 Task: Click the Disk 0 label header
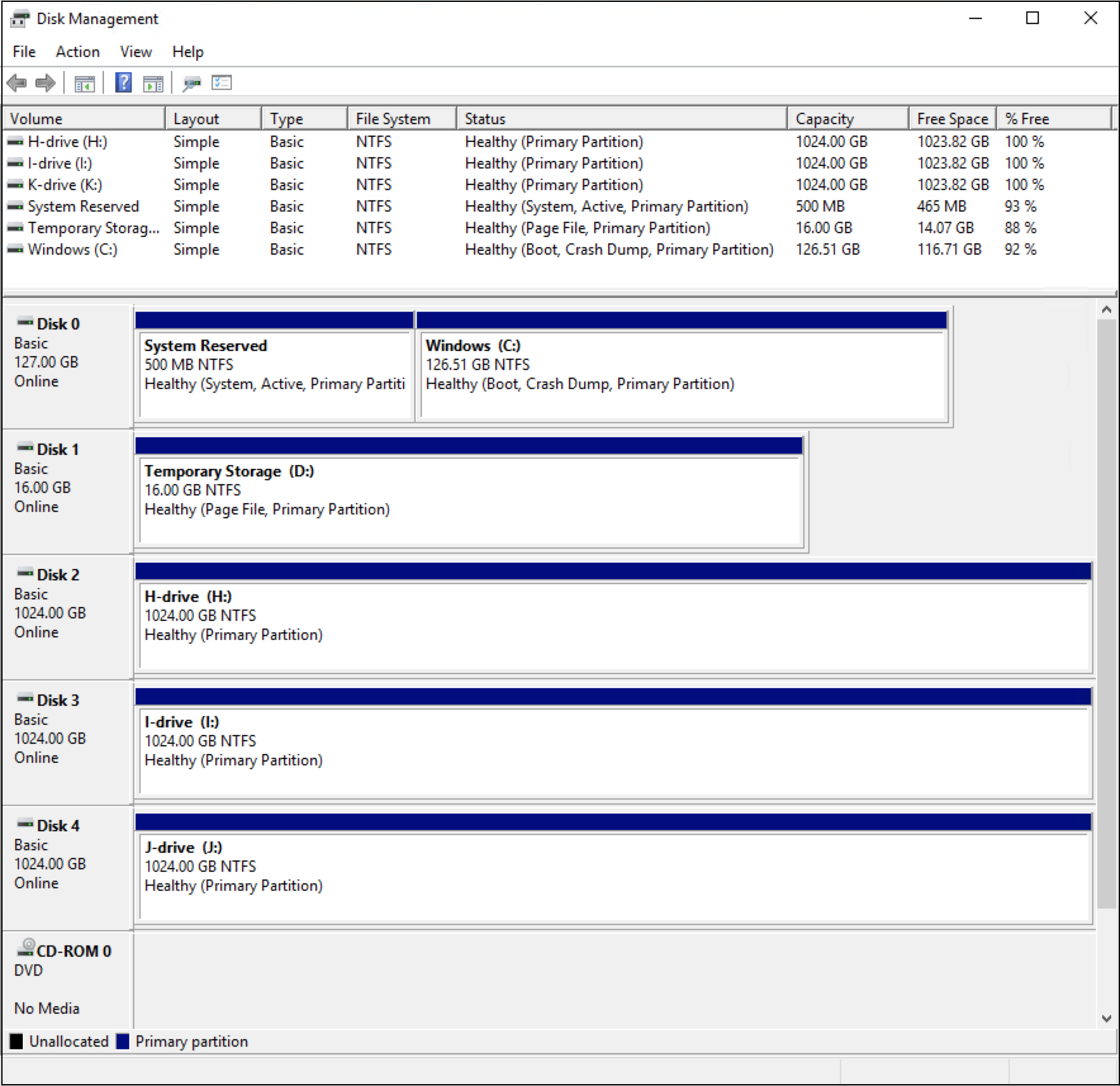pyautogui.click(x=58, y=324)
